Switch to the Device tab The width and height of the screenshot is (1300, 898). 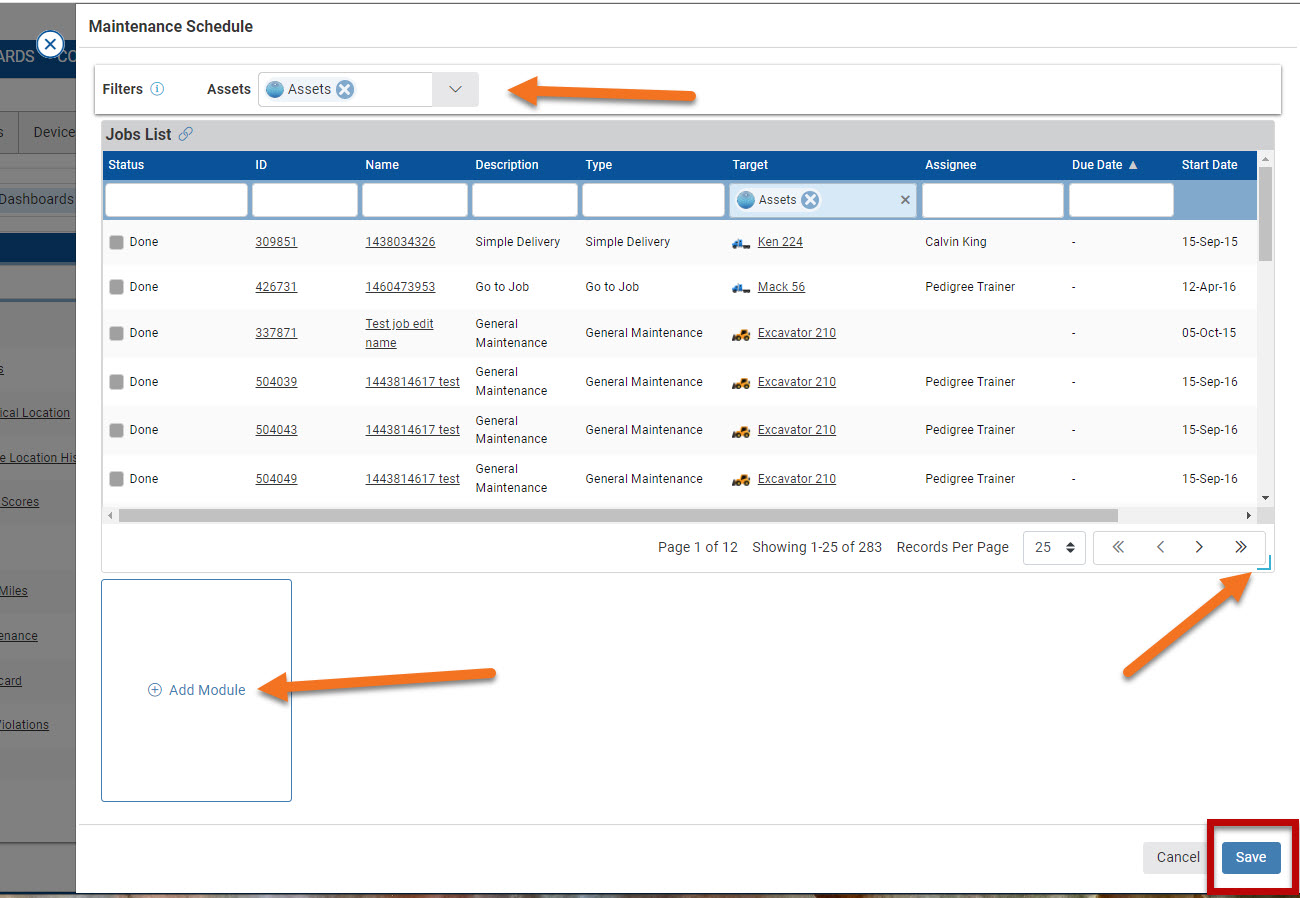(53, 131)
